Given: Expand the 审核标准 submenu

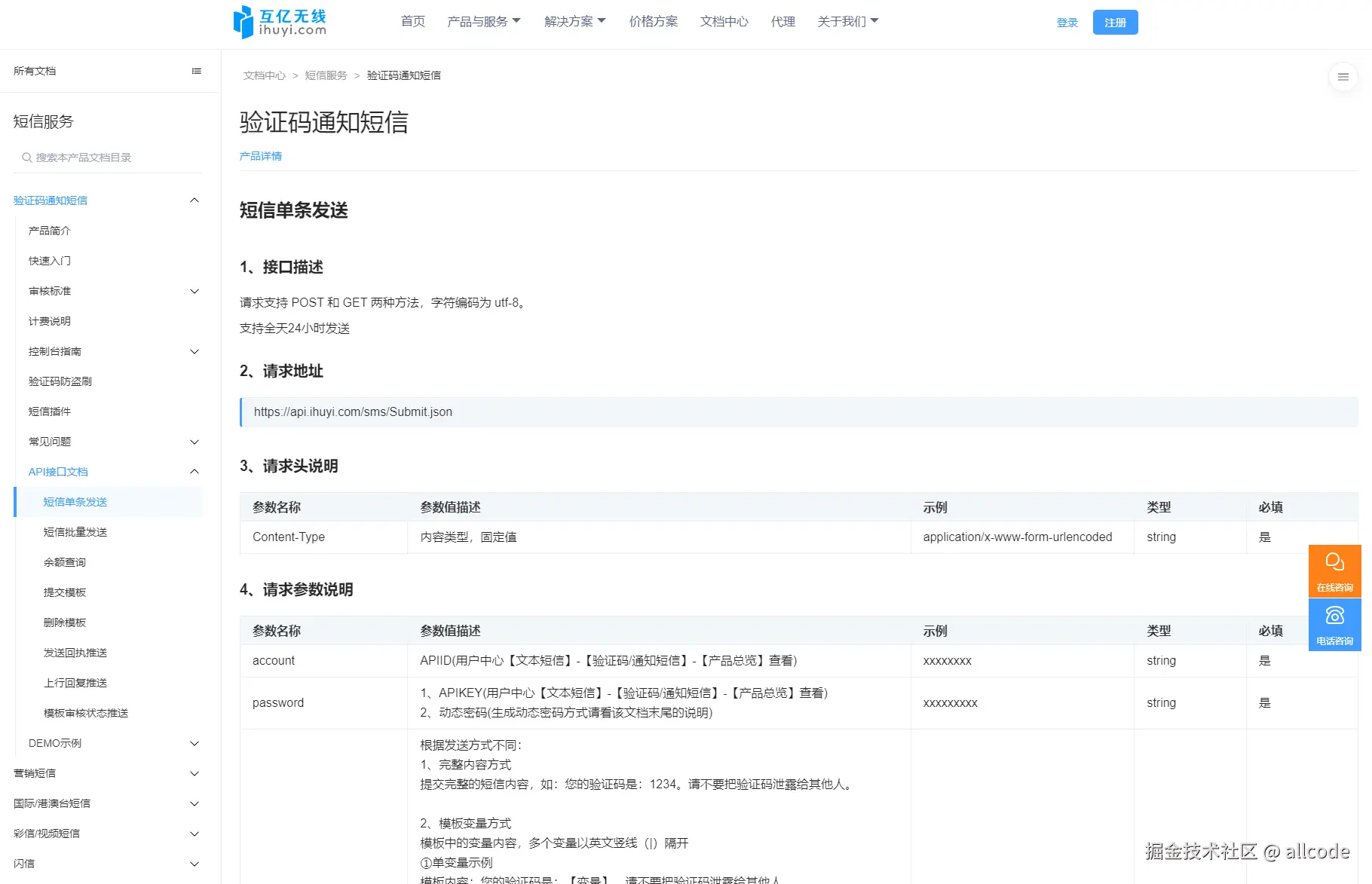Looking at the screenshot, I should (194, 291).
